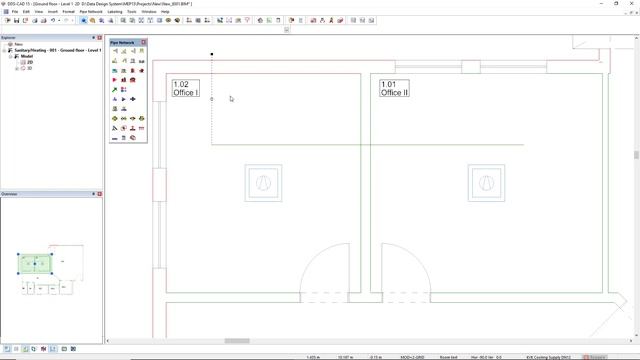
Task: Open the Pipe Network menu
Action: click(x=91, y=12)
